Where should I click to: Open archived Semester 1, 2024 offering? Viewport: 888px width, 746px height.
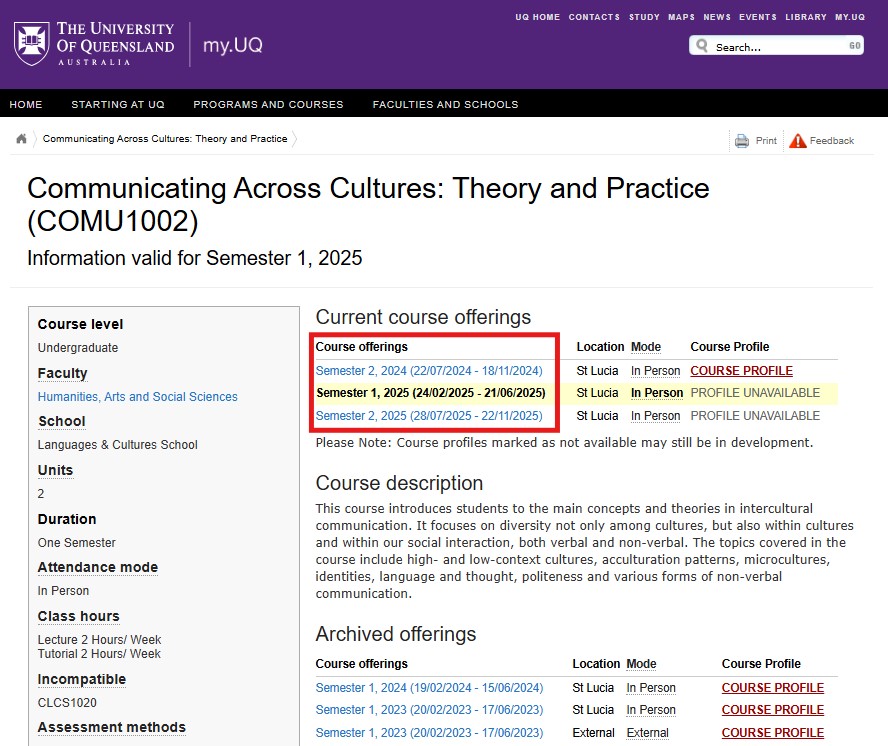(429, 688)
